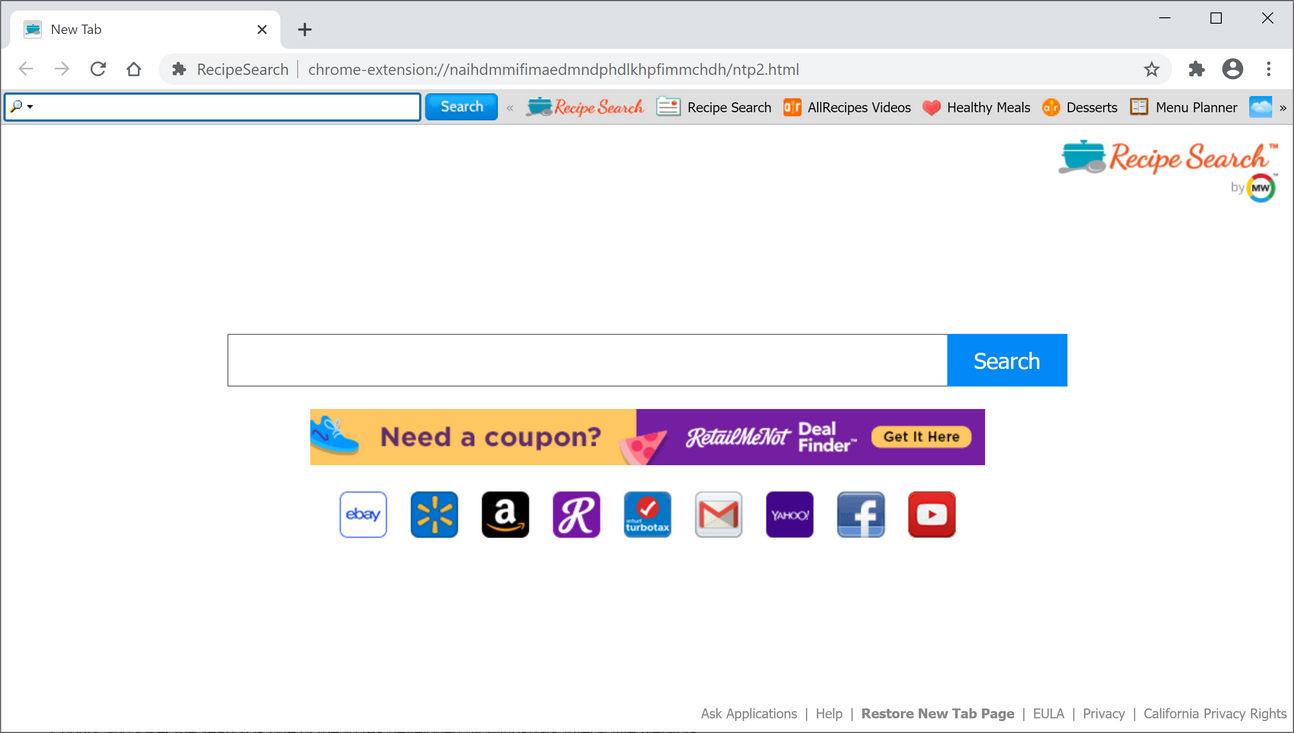The image size is (1294, 733).
Task: Open Healthy Meals toolbar link
Action: [x=976, y=107]
